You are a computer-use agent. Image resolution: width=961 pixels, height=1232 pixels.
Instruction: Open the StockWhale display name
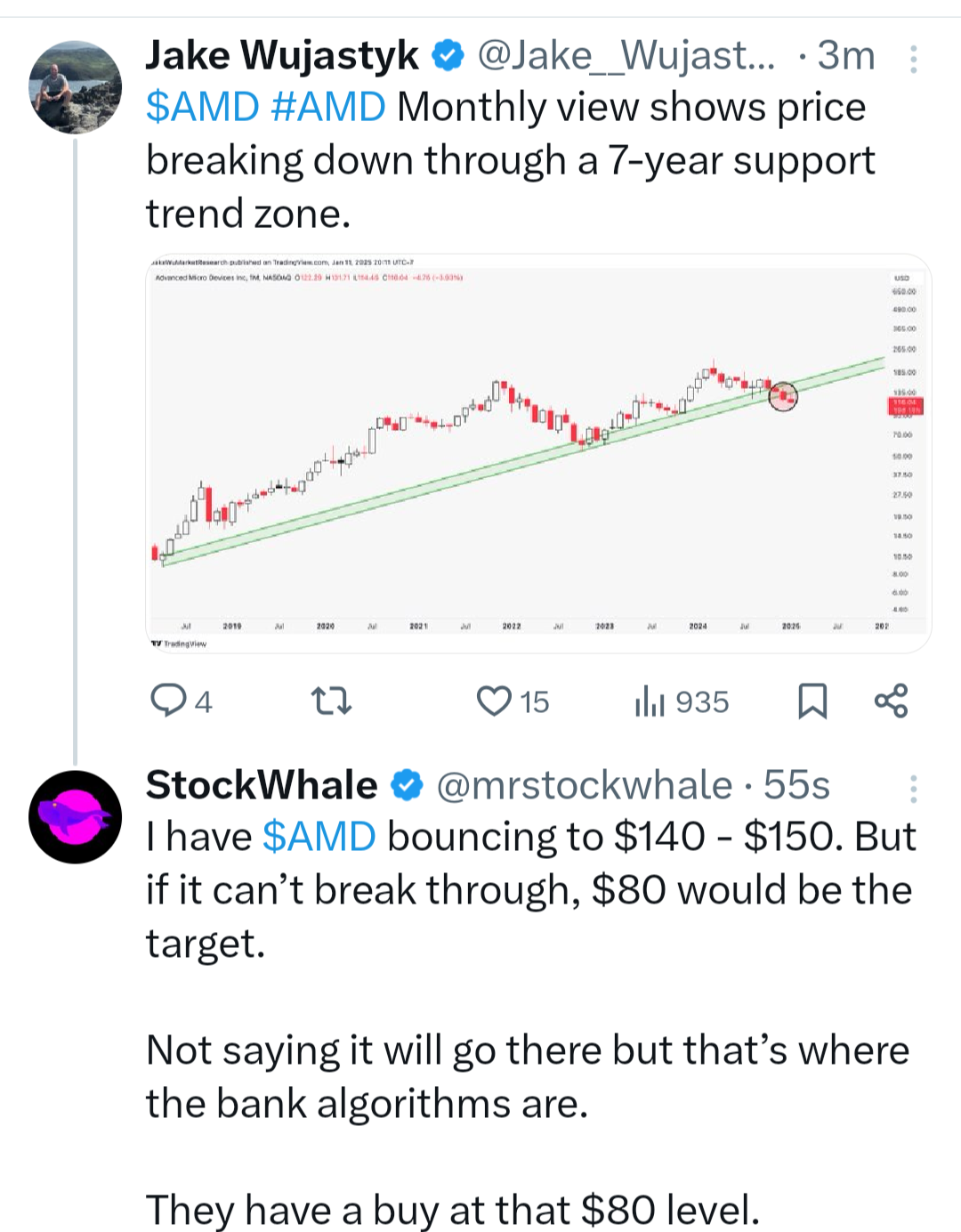click(262, 786)
